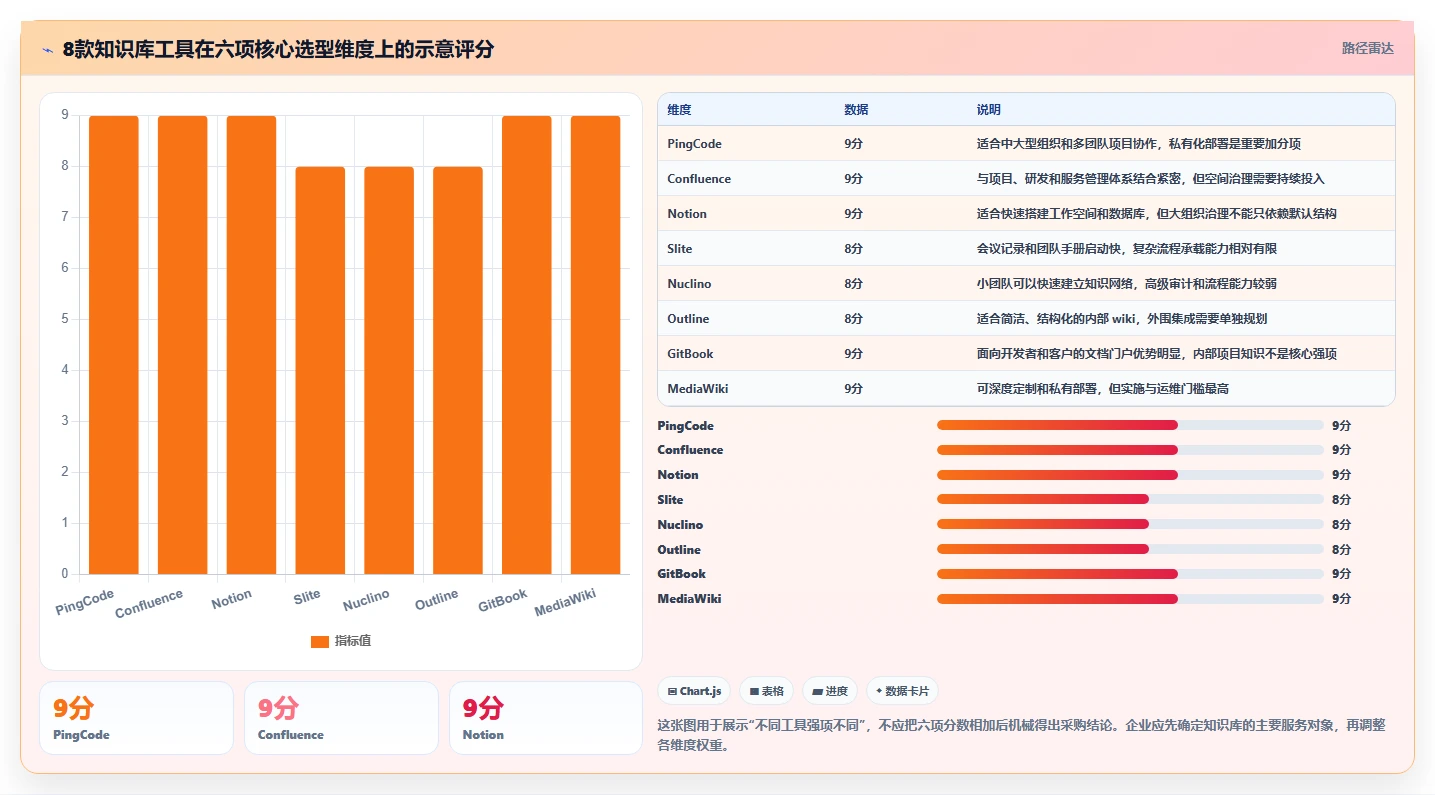Click the MediaWiki x-axis label
Viewport: 1435px width, 795px height.
tap(565, 603)
